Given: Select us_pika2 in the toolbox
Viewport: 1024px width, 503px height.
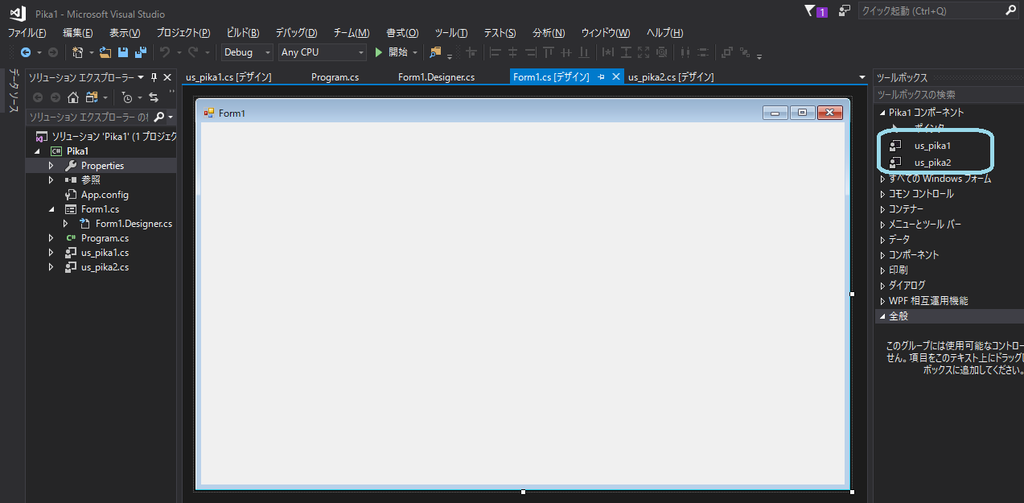Looking at the screenshot, I should (x=932, y=162).
